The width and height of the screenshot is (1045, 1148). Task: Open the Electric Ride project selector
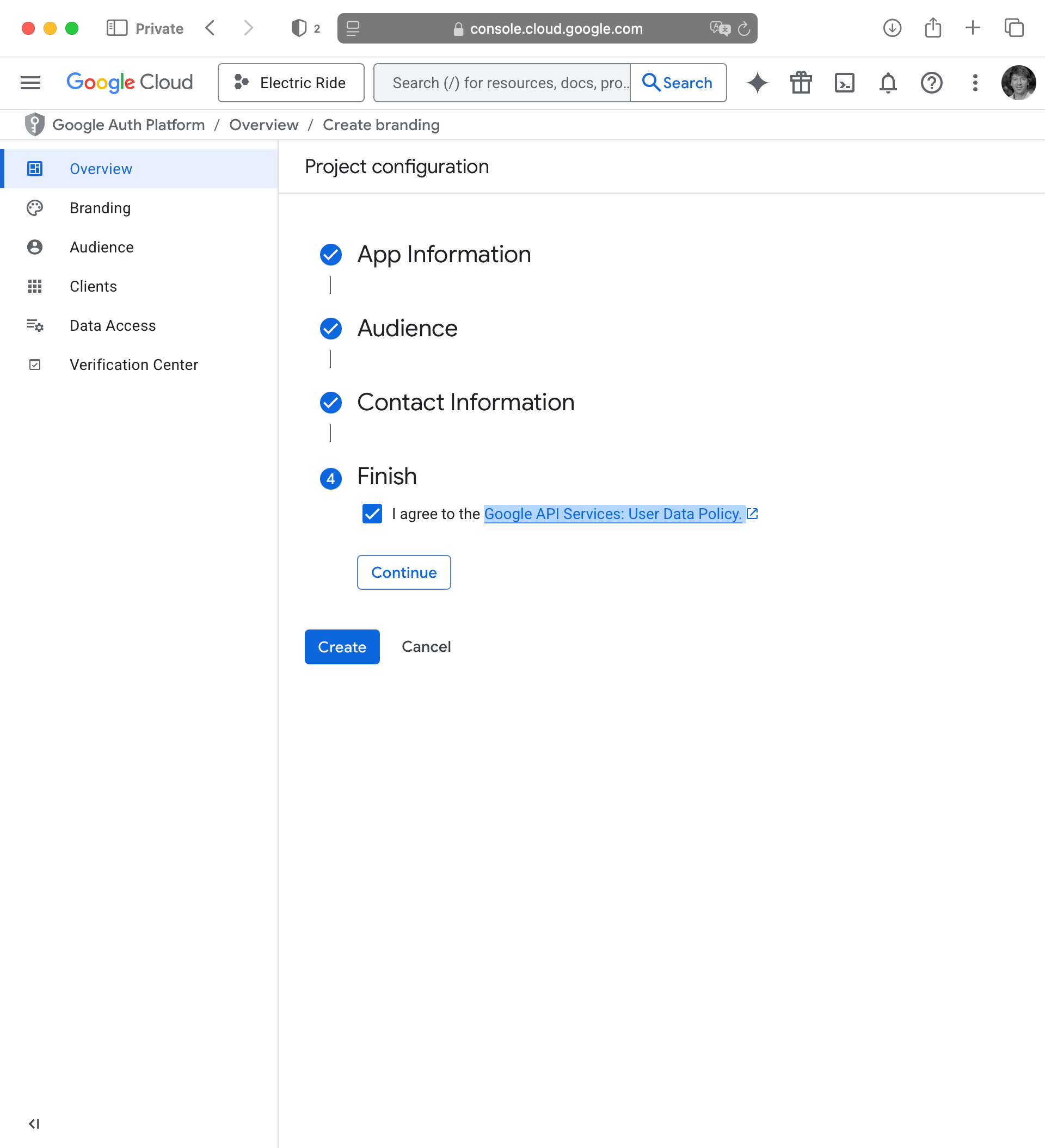click(x=291, y=83)
